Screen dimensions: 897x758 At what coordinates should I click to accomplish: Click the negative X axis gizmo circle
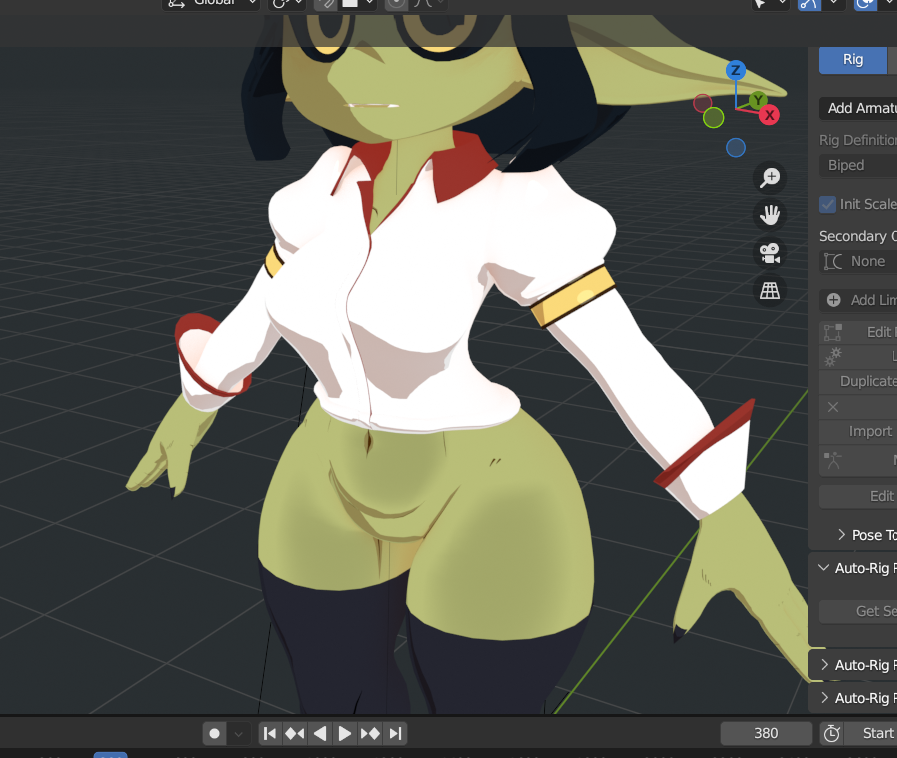click(702, 104)
